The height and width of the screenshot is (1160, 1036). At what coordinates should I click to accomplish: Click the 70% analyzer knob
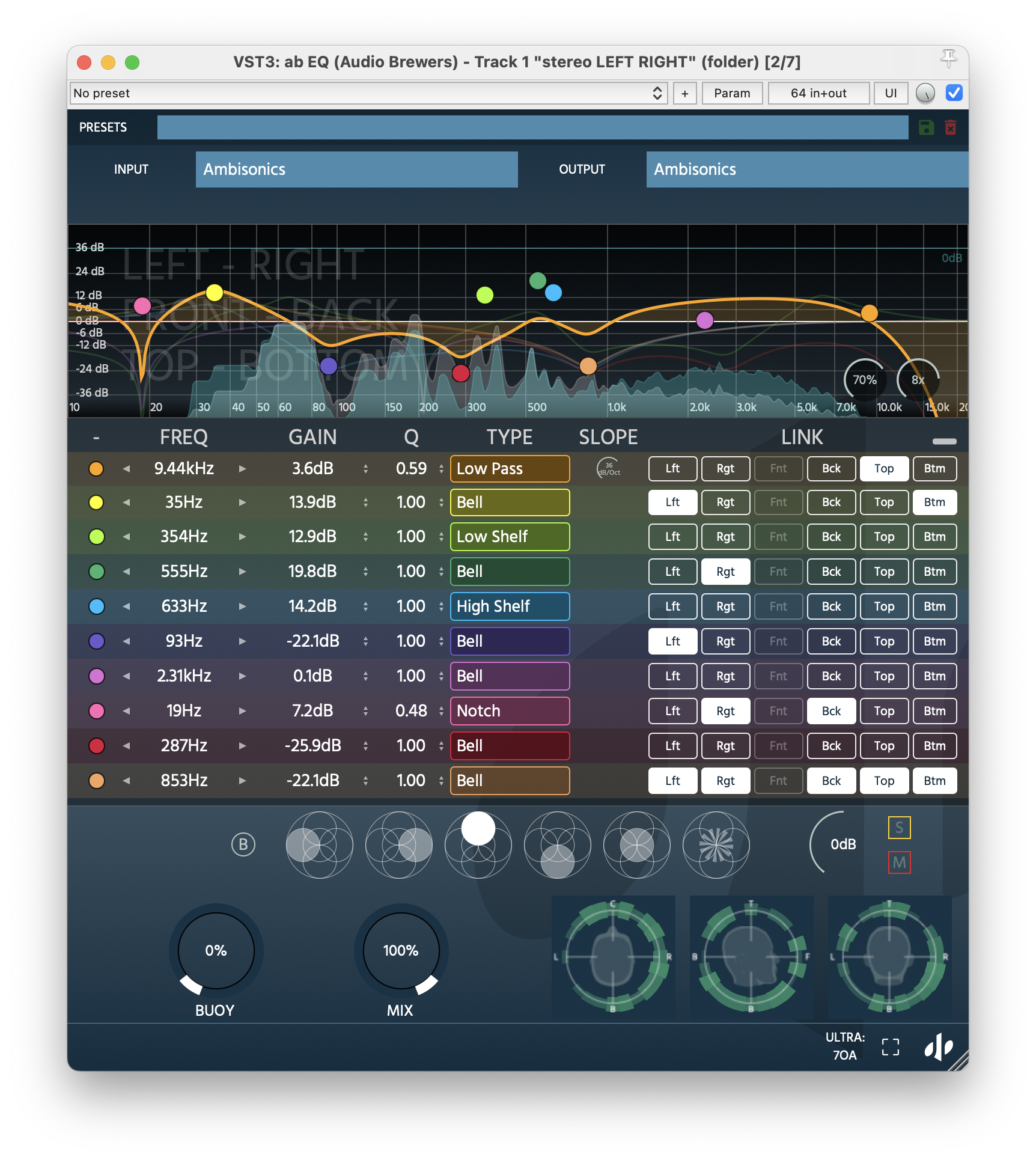(864, 379)
